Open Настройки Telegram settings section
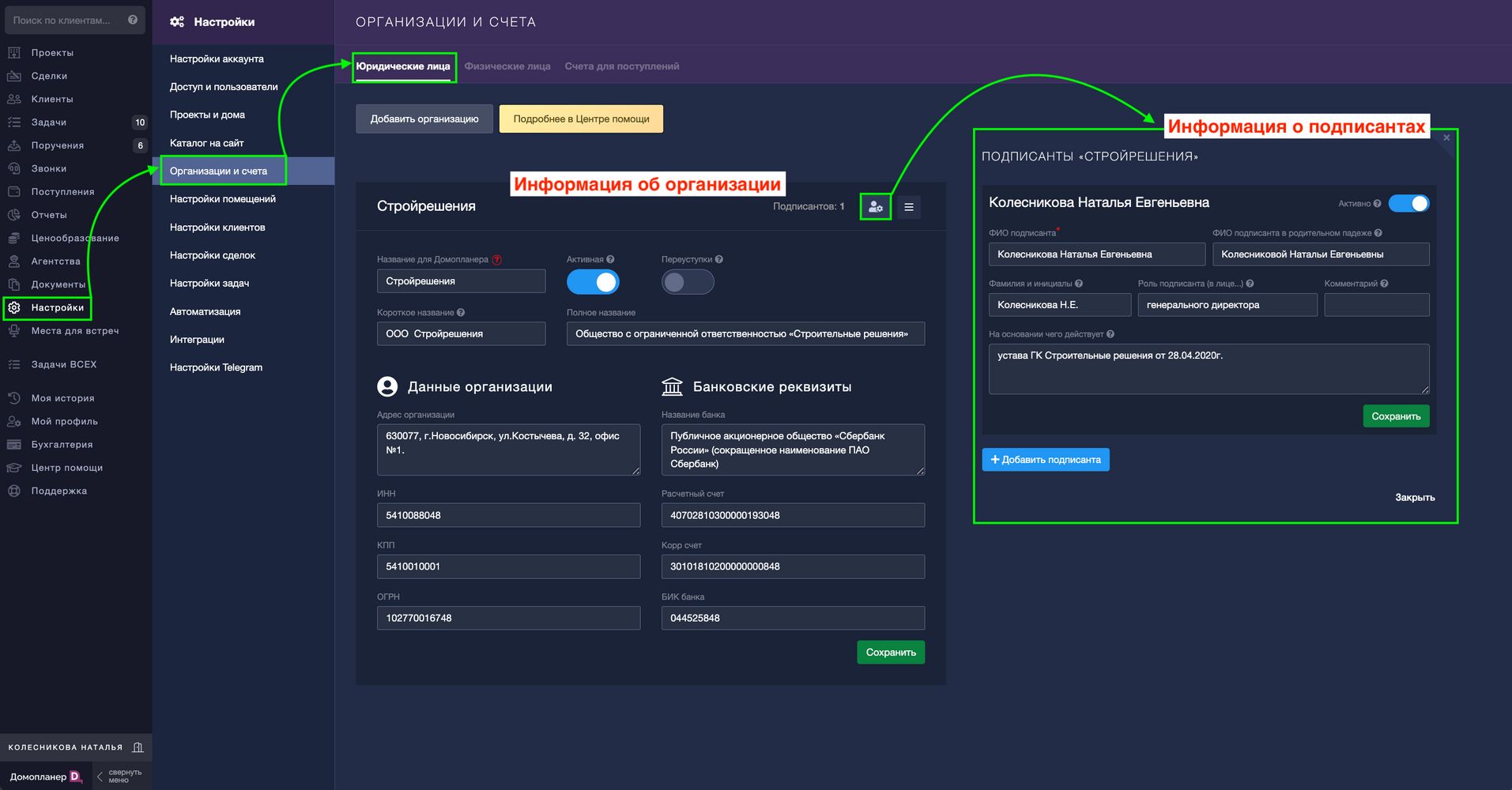 (x=216, y=367)
